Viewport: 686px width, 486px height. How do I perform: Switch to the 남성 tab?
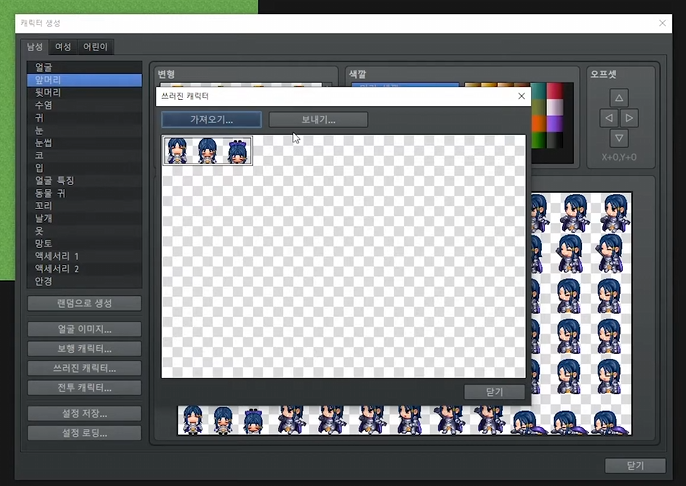(x=35, y=47)
